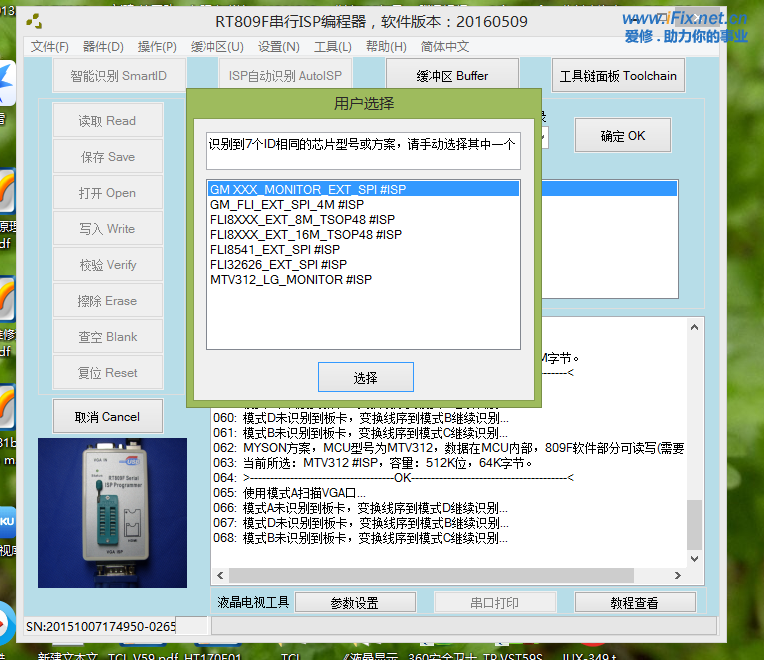764x660 pixels.
Task: Click 读取 Read button
Action: tap(108, 120)
